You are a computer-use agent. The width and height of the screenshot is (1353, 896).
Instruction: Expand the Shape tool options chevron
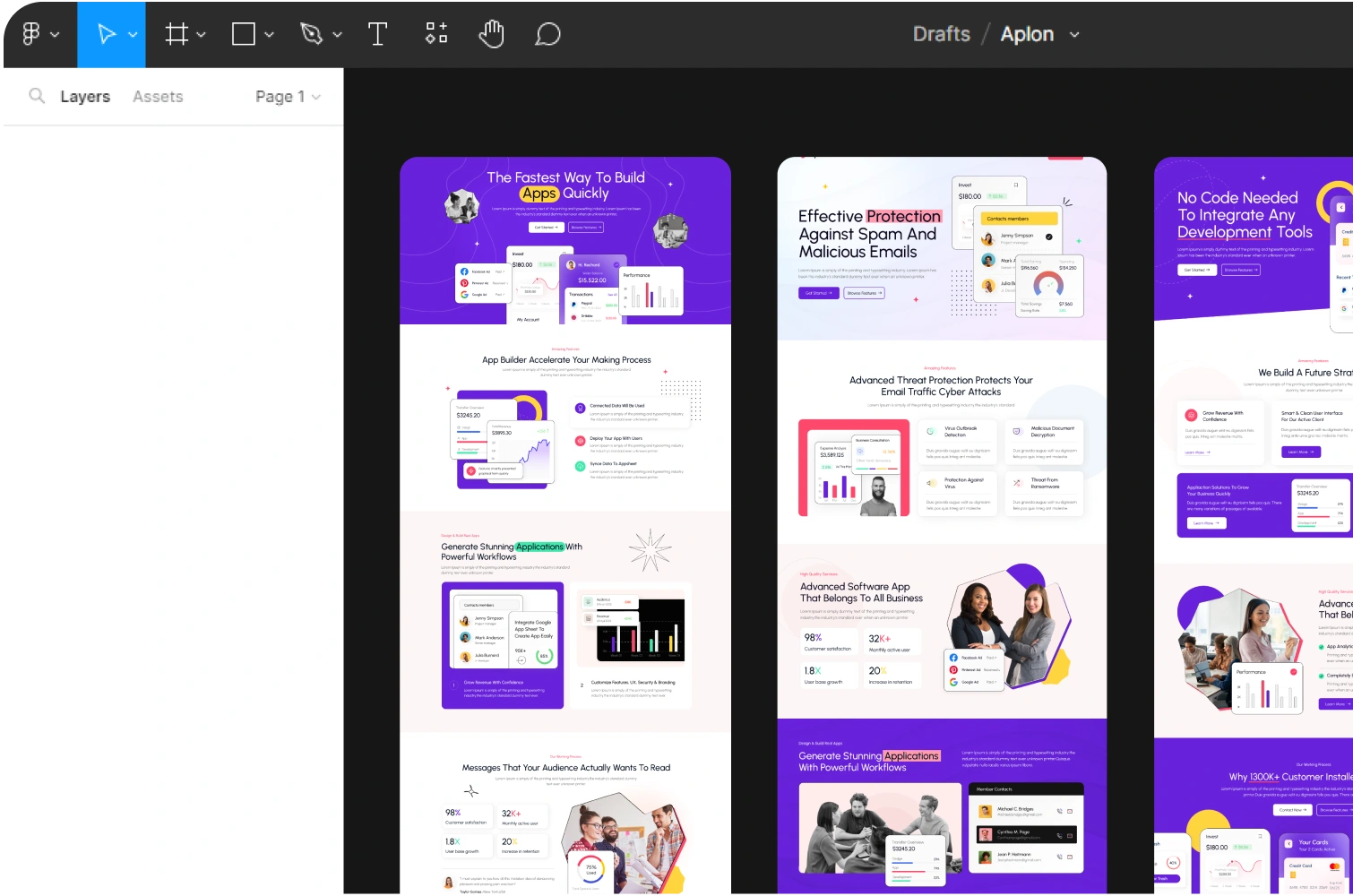click(x=270, y=34)
